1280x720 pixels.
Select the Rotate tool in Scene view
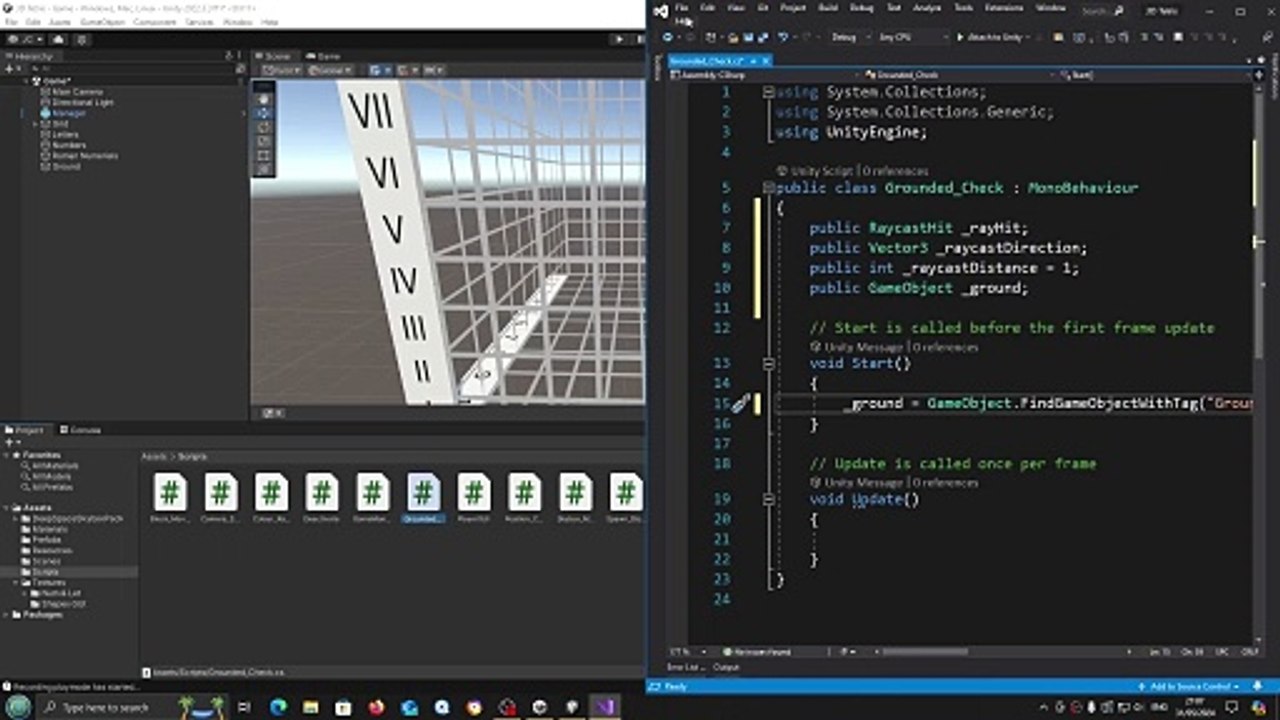(x=264, y=127)
